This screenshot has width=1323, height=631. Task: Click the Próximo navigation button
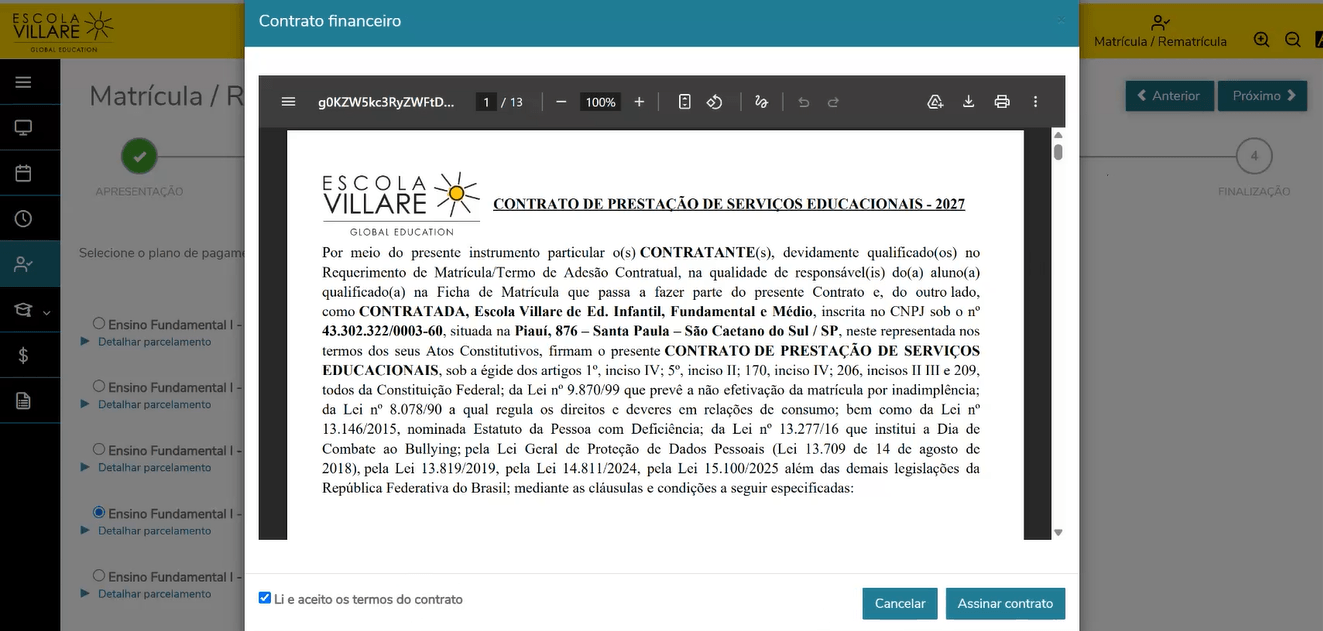pos(1262,96)
